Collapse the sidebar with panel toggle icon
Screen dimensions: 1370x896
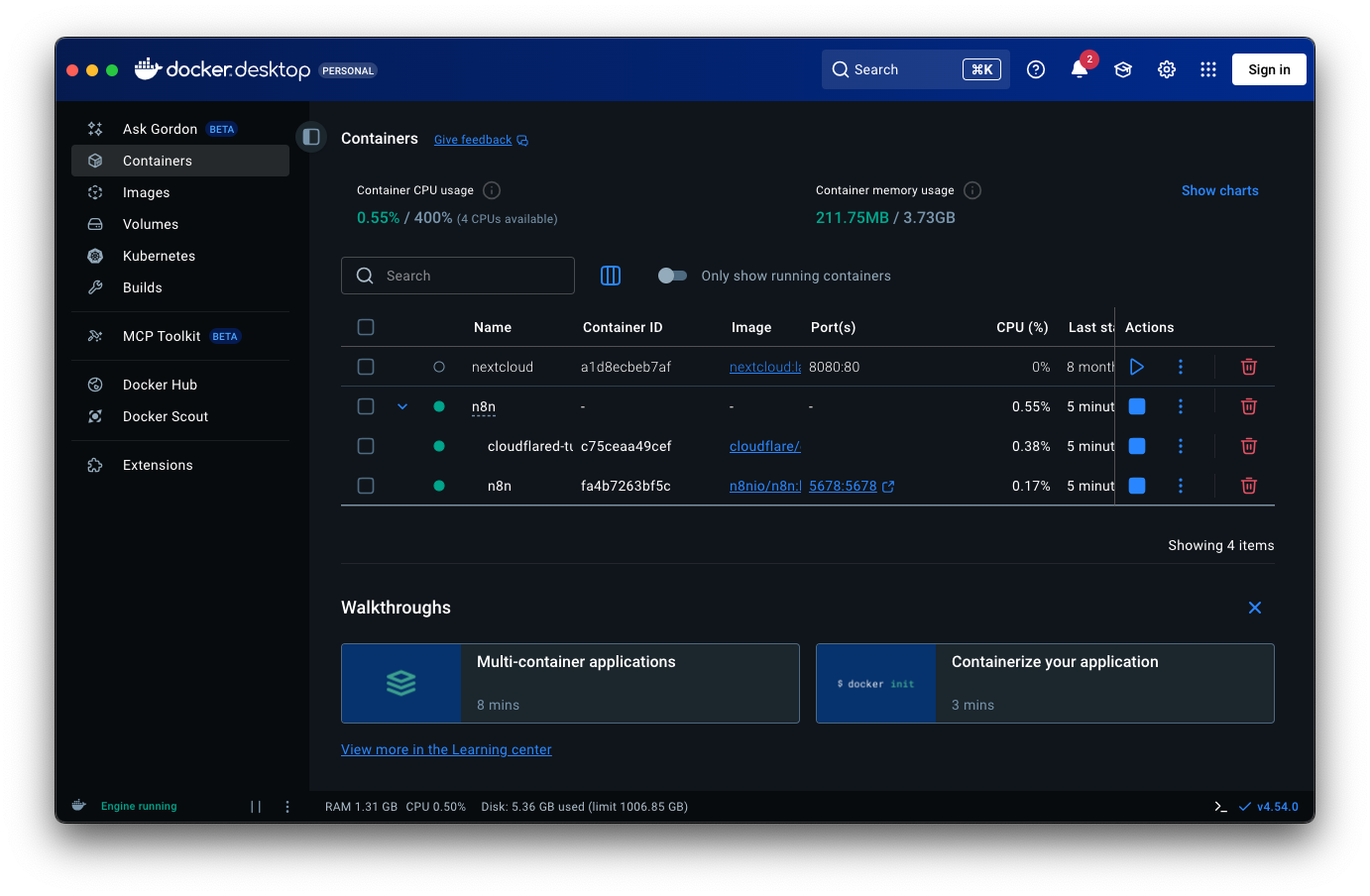(x=311, y=137)
